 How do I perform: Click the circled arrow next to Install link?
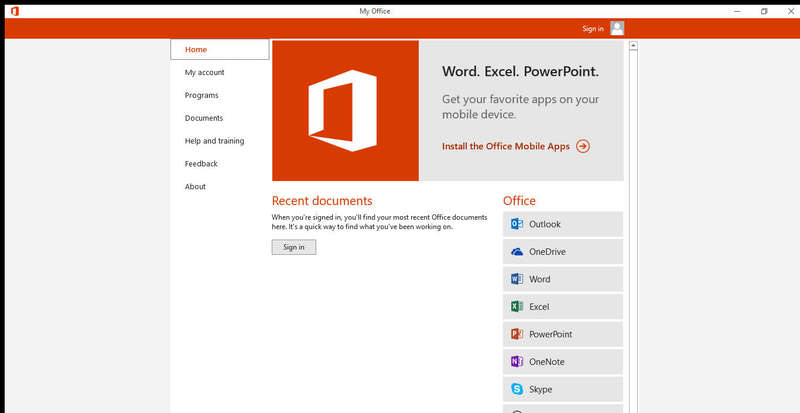coord(583,147)
